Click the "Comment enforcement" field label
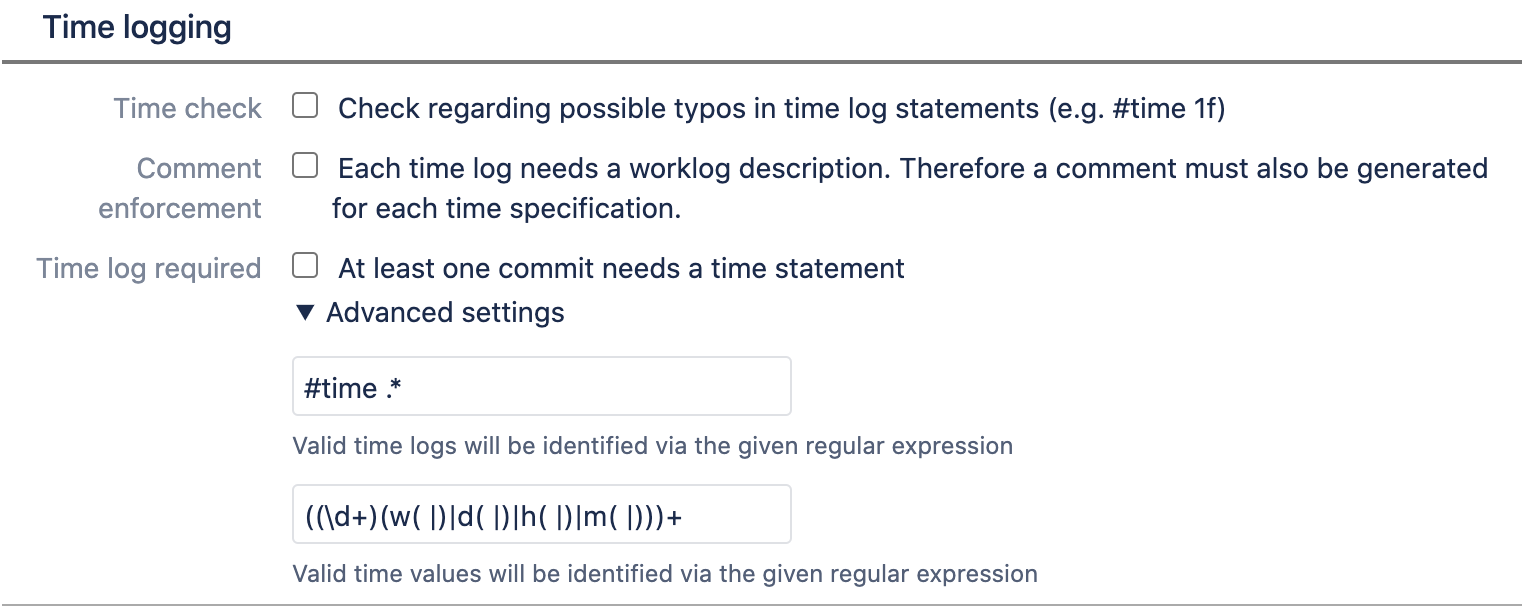This screenshot has width=1526, height=606. (x=181, y=188)
